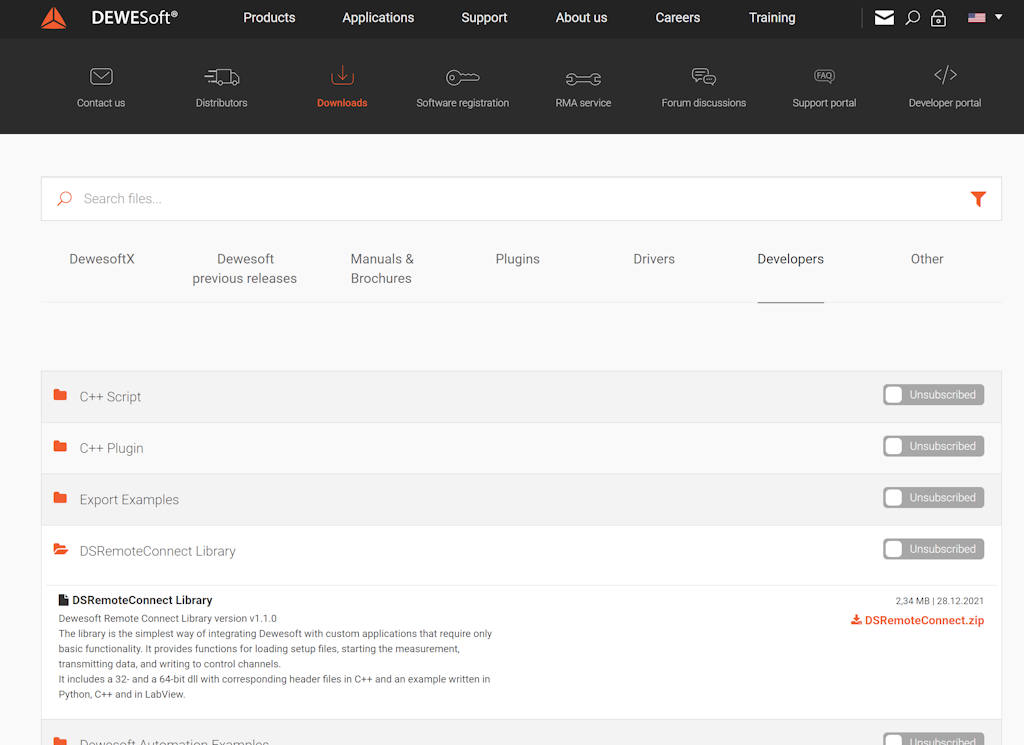Viewport: 1024px width, 745px height.
Task: Click the Developer portal label
Action: tap(945, 103)
